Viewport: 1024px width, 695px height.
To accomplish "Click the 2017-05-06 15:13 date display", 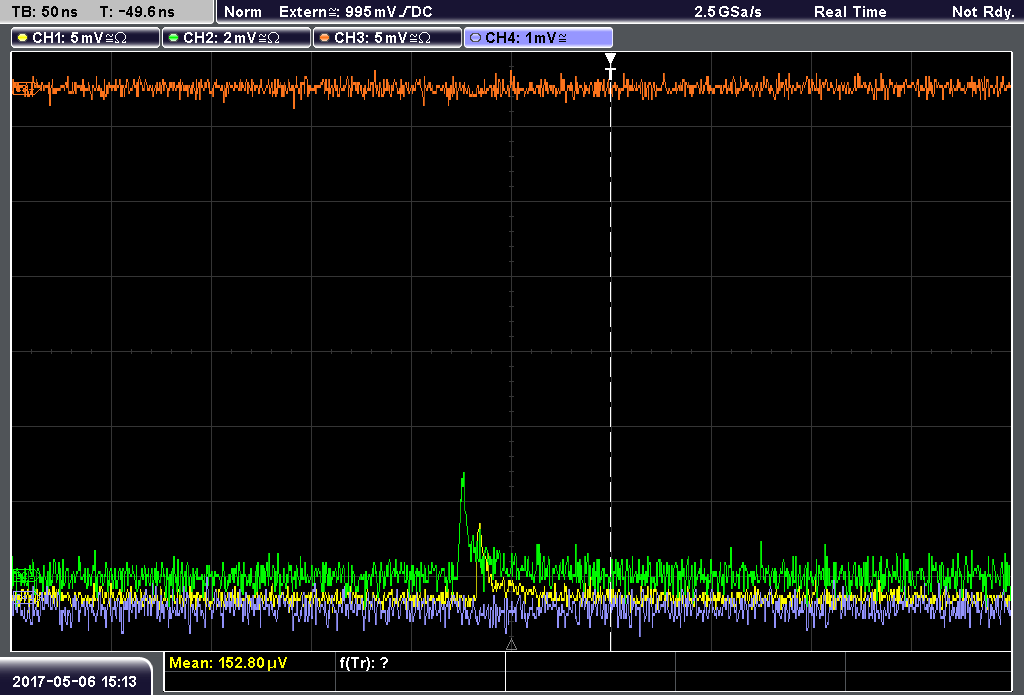I will (74, 682).
